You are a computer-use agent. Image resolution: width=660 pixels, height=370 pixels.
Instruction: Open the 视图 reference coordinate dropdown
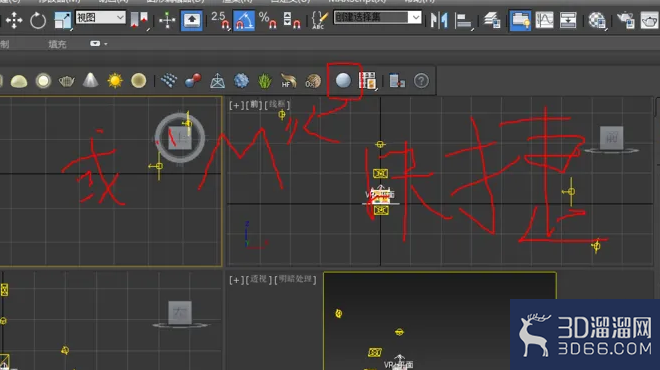(100, 18)
